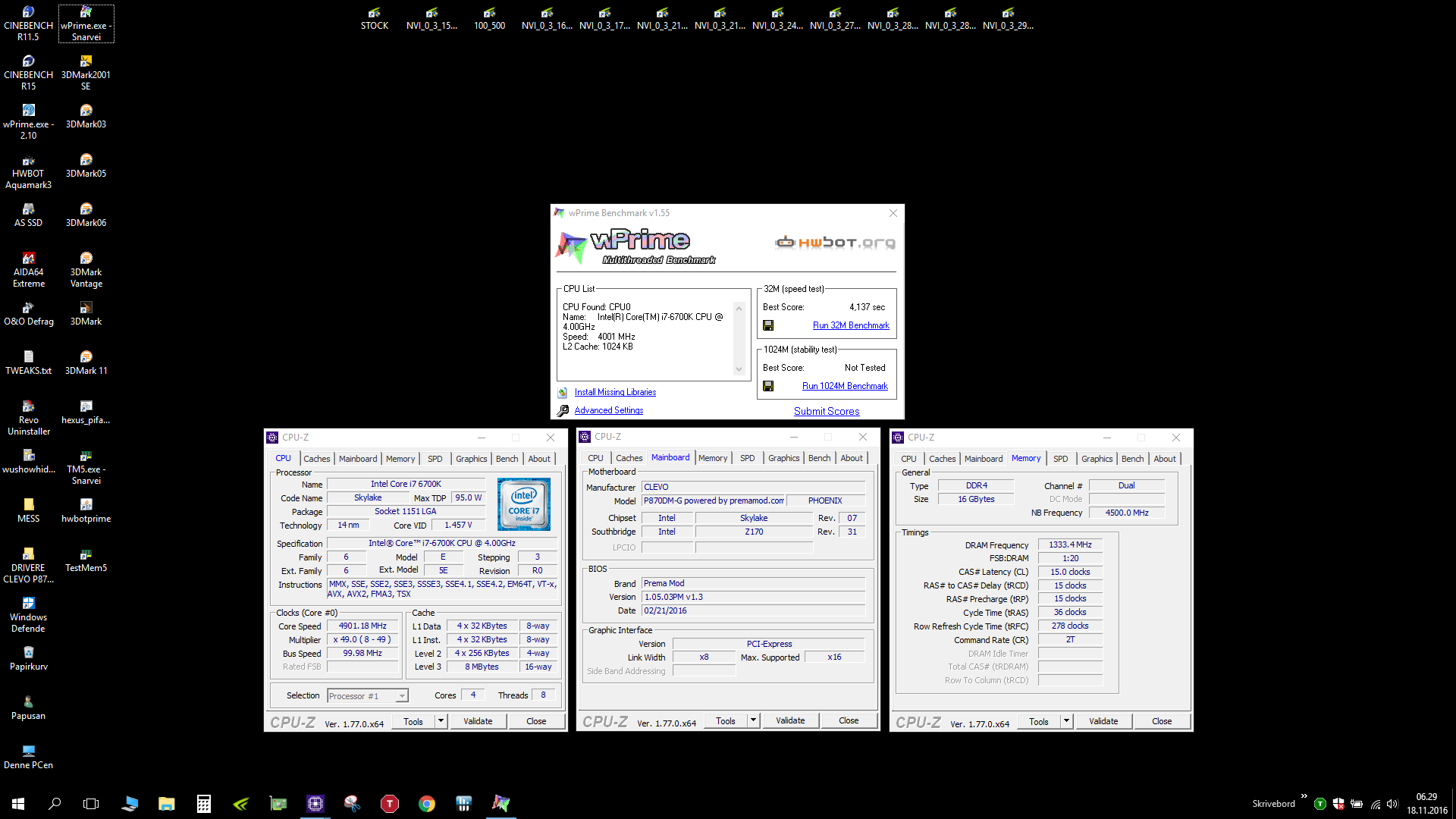Open CPU-Z from the taskbar
Screen dimensions: 1456x819
click(315, 803)
